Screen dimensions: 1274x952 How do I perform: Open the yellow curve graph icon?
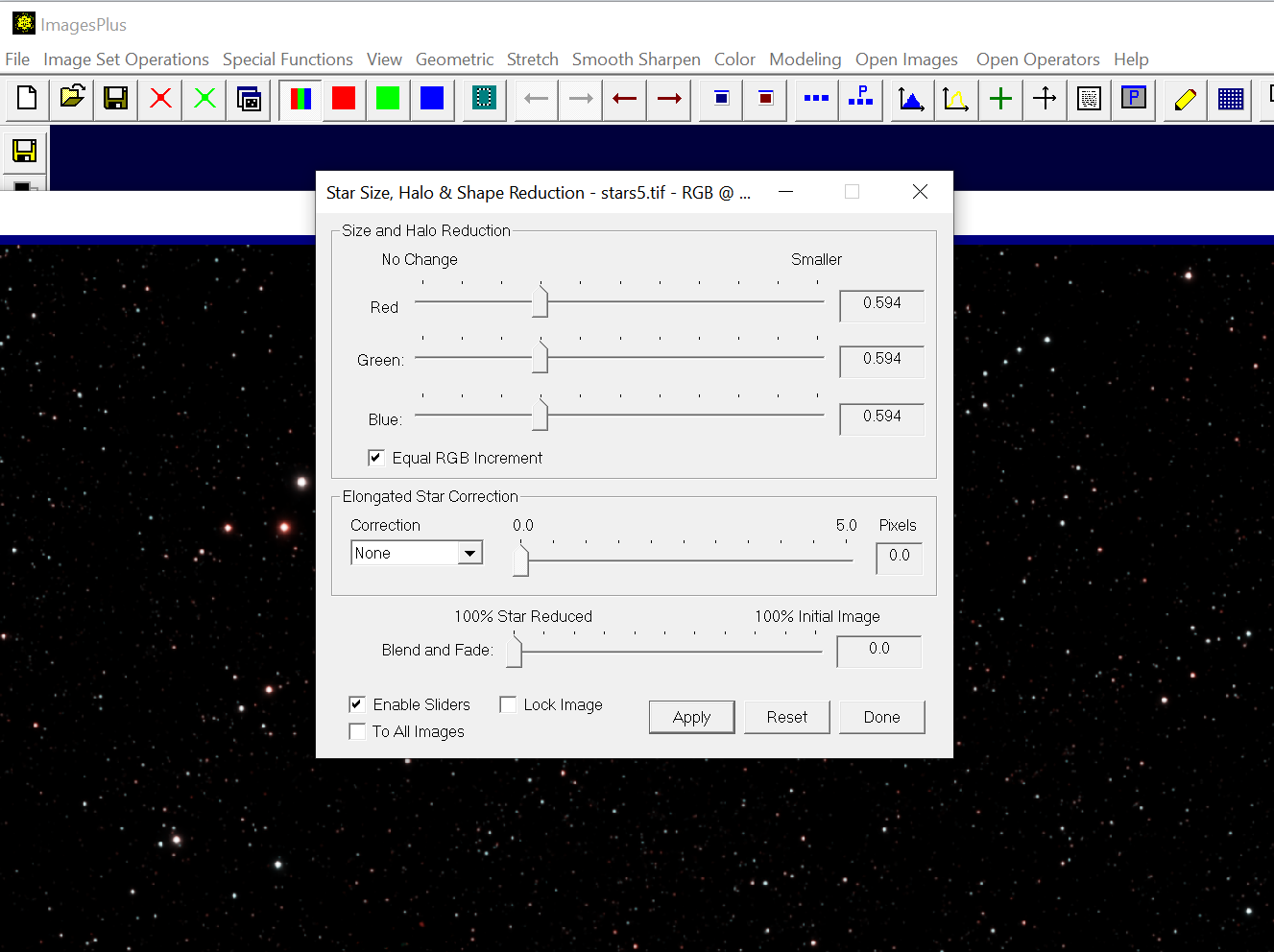956,98
